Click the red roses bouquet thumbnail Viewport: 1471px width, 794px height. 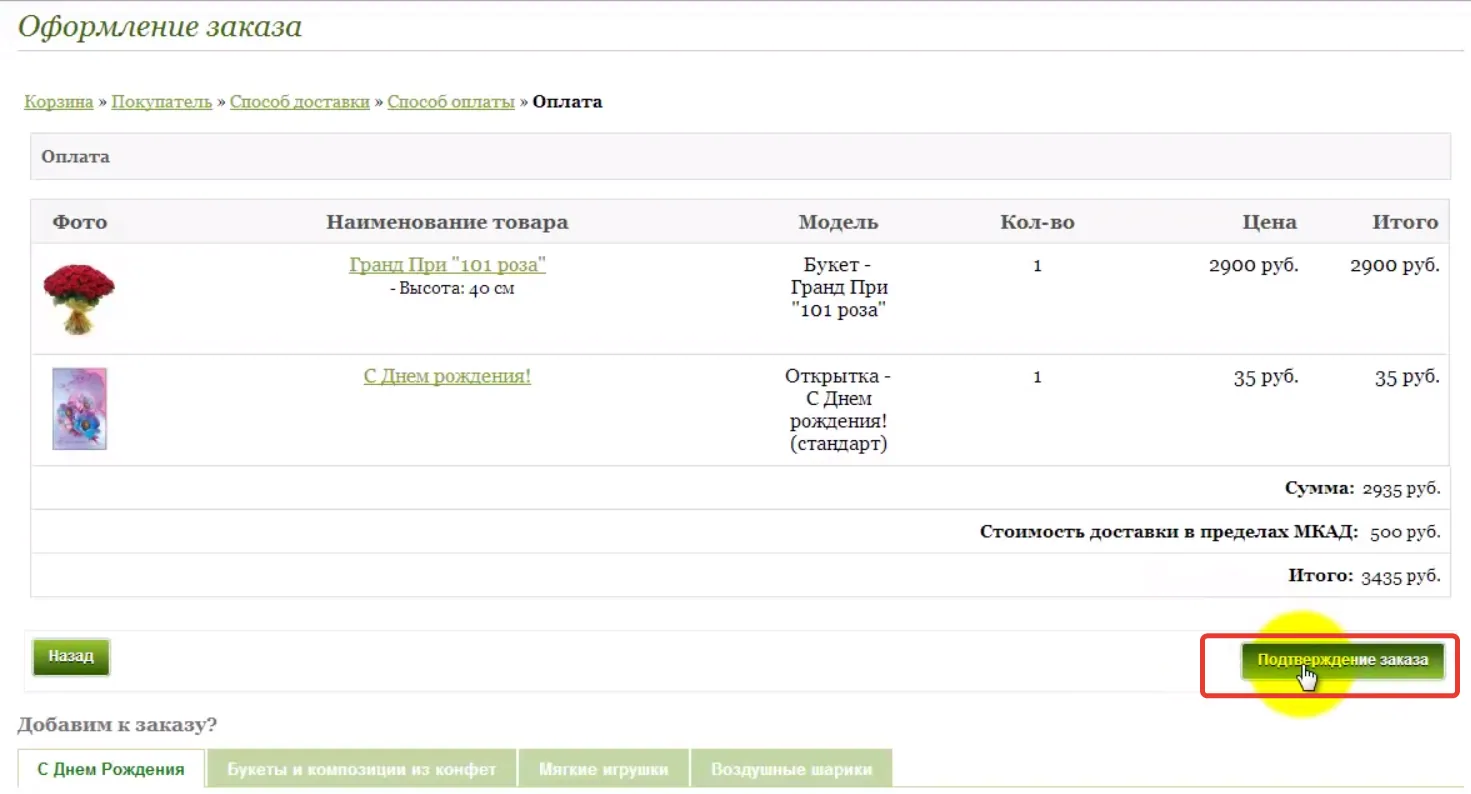click(79, 299)
